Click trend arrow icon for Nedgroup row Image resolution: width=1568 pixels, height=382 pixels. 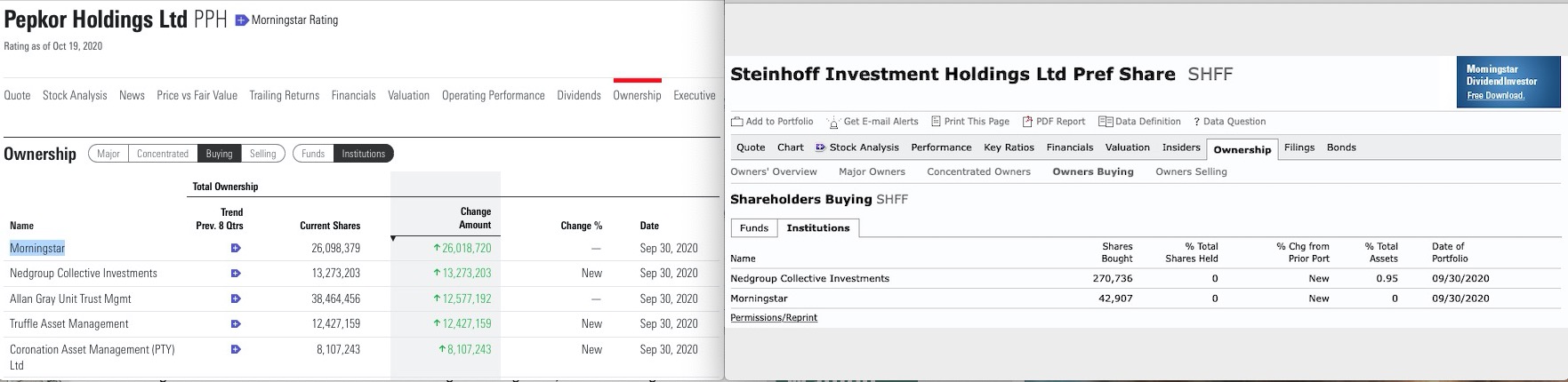235,274
